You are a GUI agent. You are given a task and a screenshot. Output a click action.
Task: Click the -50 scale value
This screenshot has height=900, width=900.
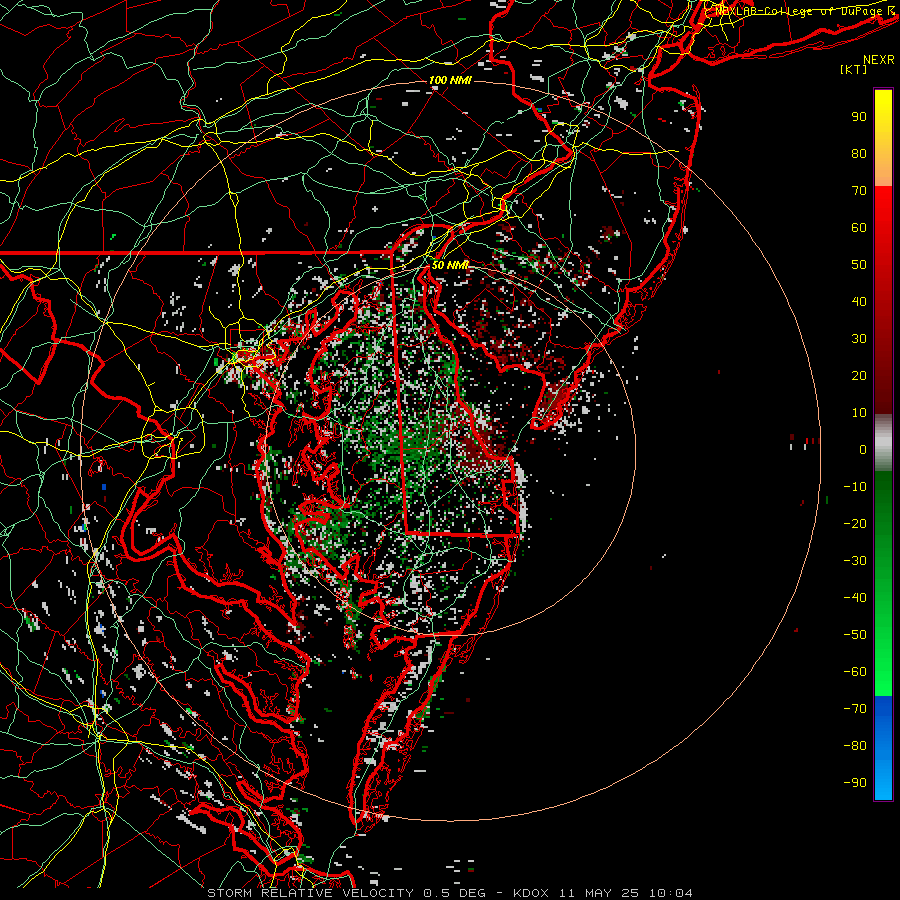855,635
